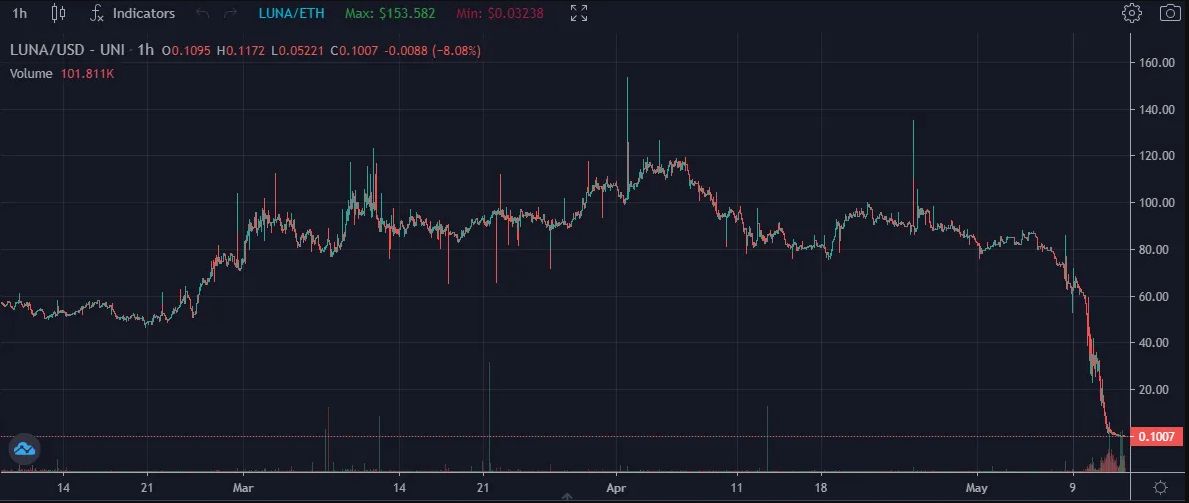Open chart settings gear
The width and height of the screenshot is (1189, 503).
[1131, 13]
